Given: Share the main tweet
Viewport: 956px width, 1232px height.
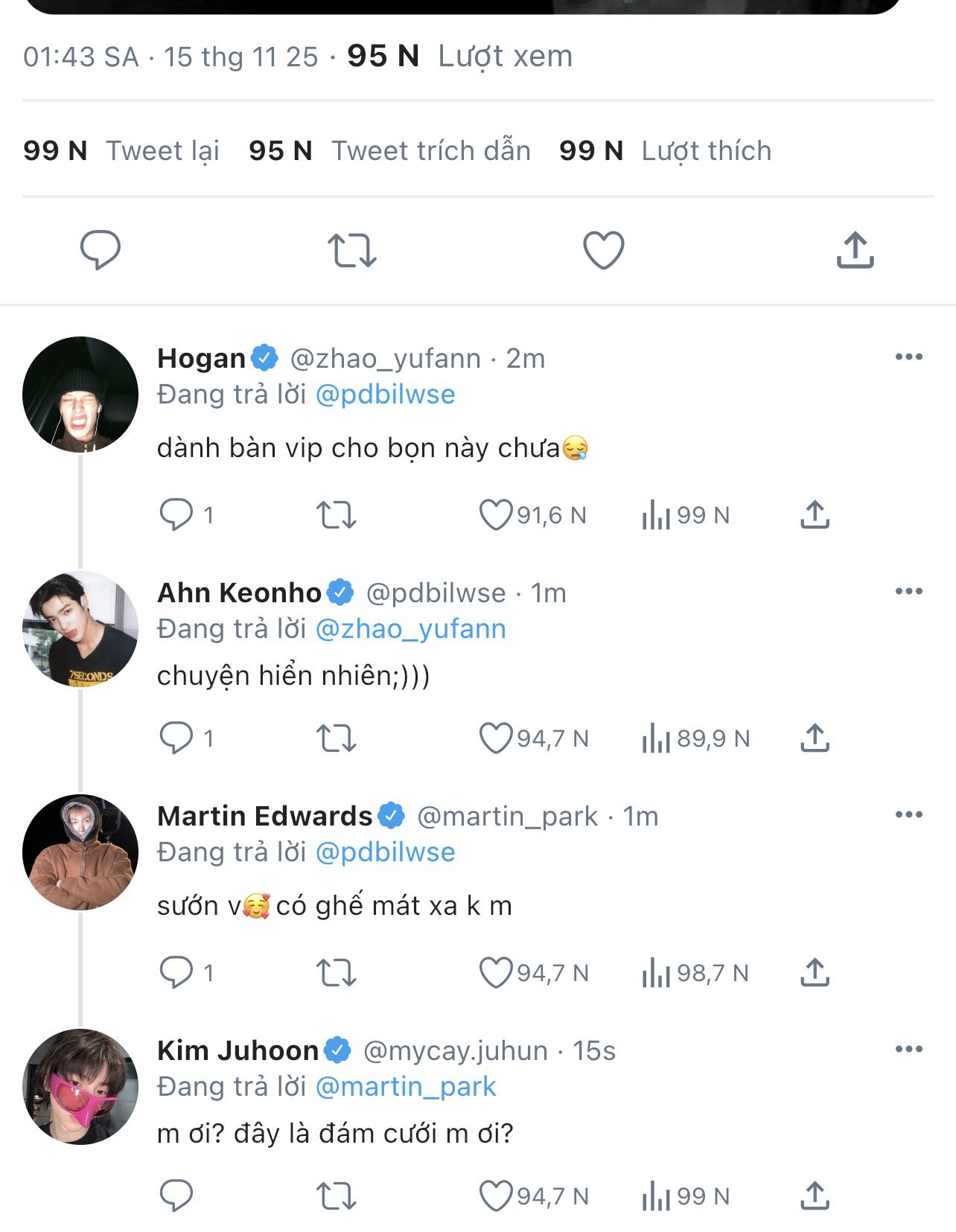Looking at the screenshot, I should (855, 249).
